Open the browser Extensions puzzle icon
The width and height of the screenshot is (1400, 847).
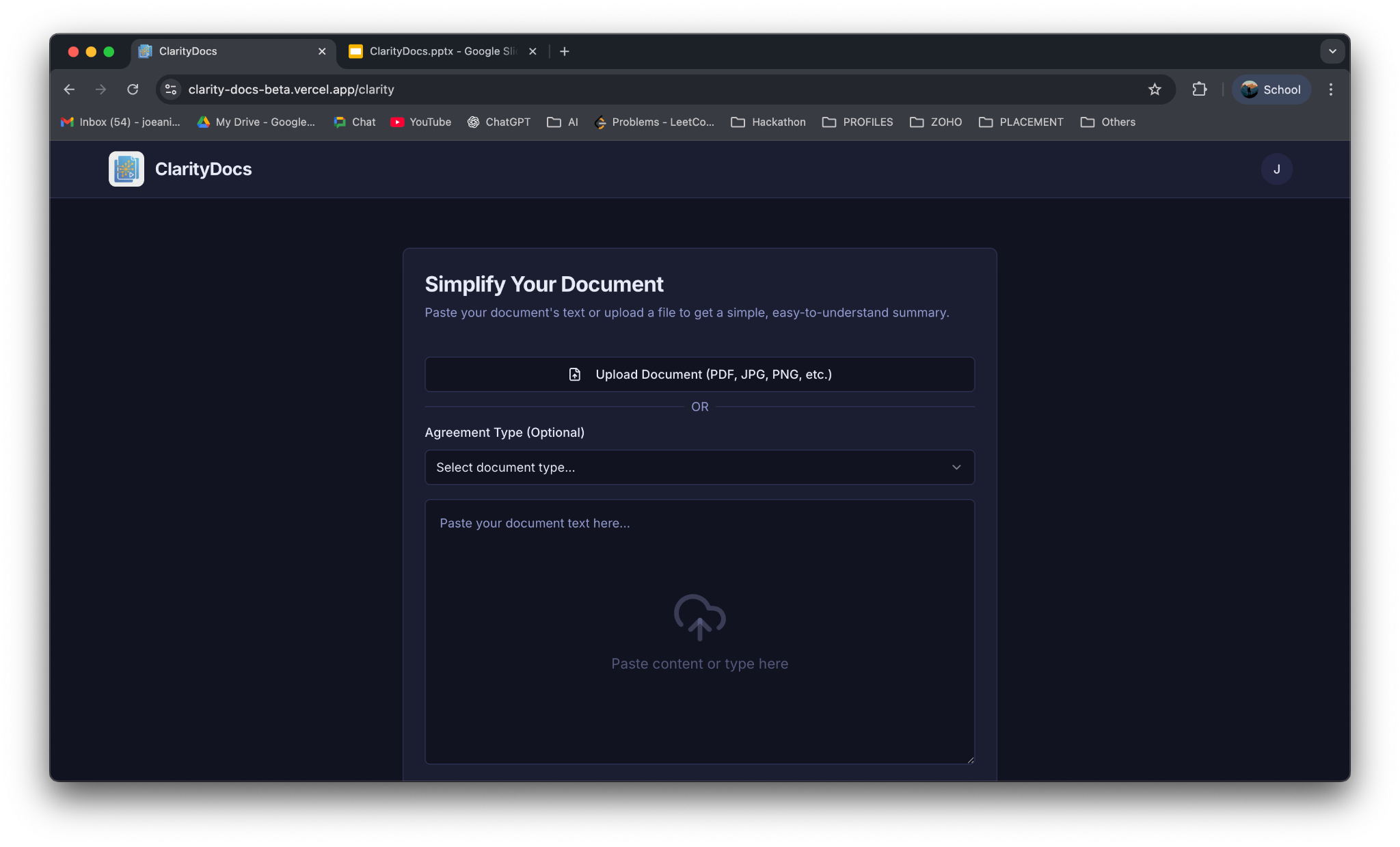pyautogui.click(x=1199, y=90)
